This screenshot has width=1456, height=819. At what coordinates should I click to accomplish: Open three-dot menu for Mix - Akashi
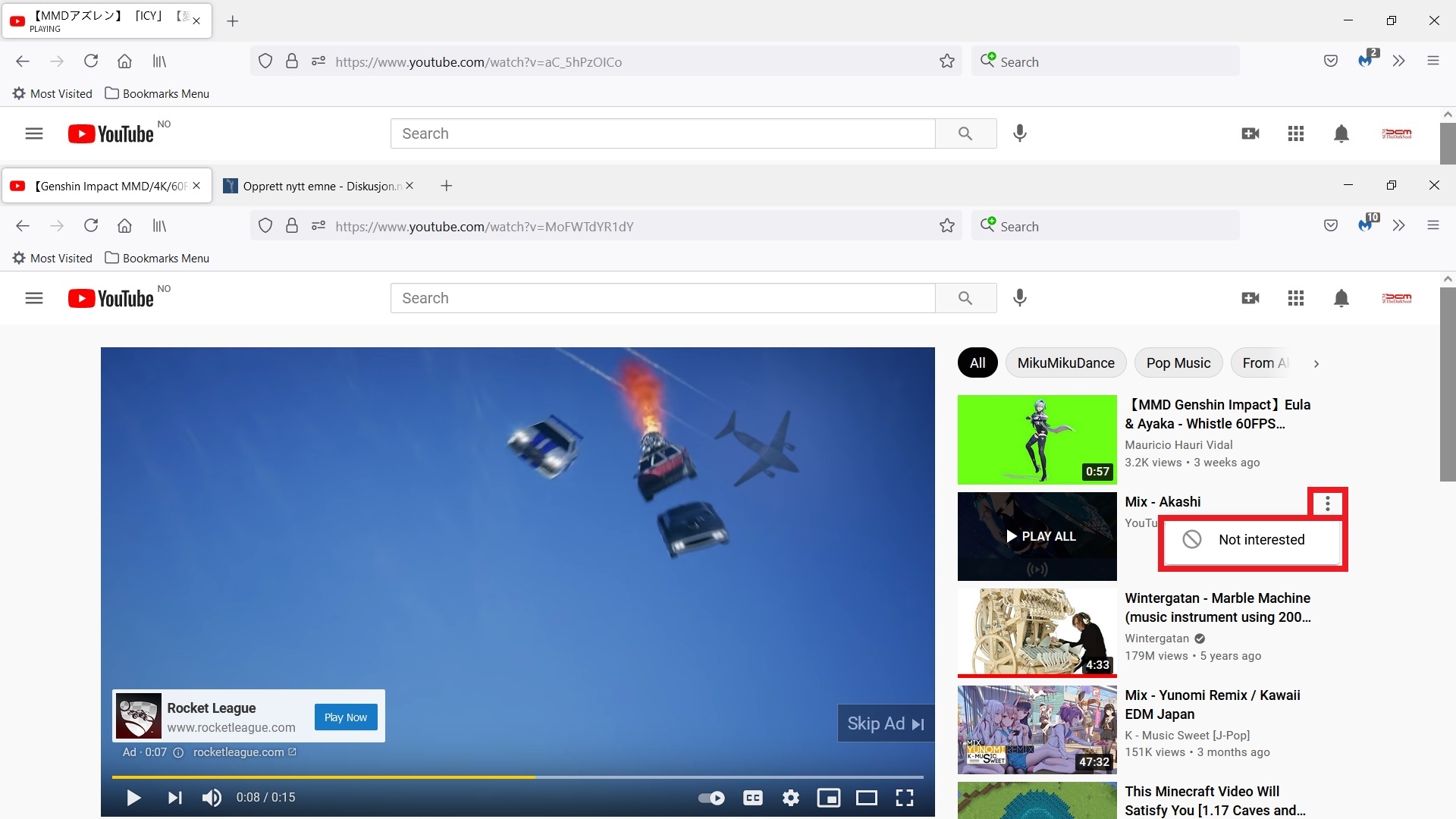click(x=1327, y=504)
